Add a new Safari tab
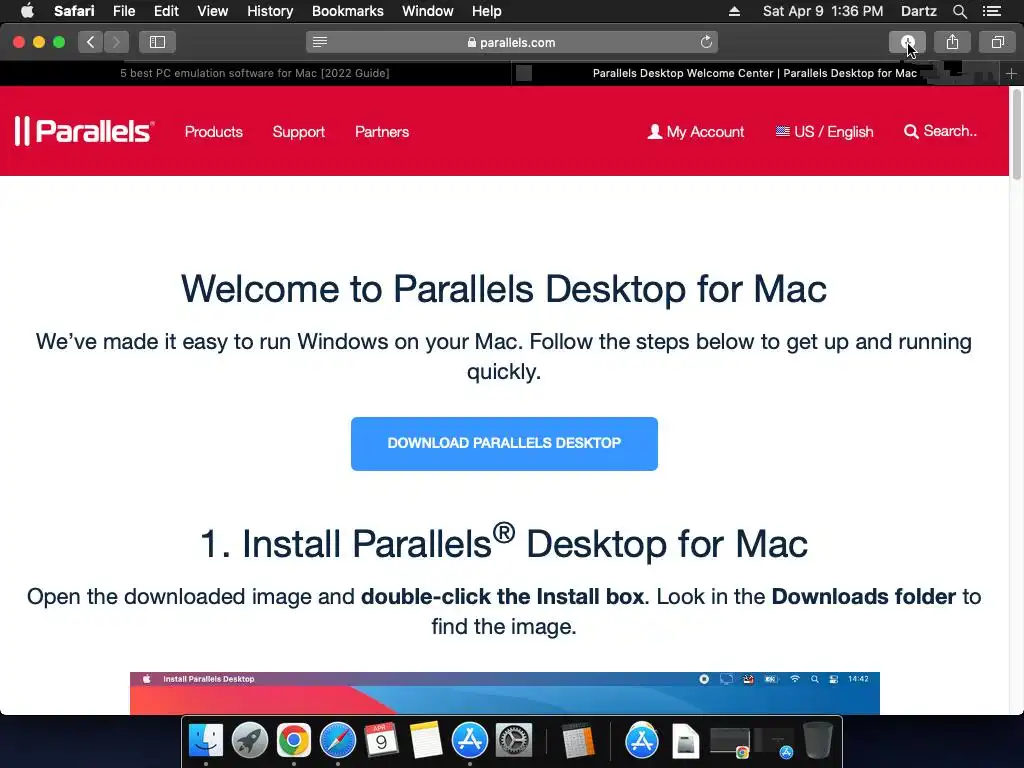This screenshot has width=1024, height=768. click(x=1011, y=73)
